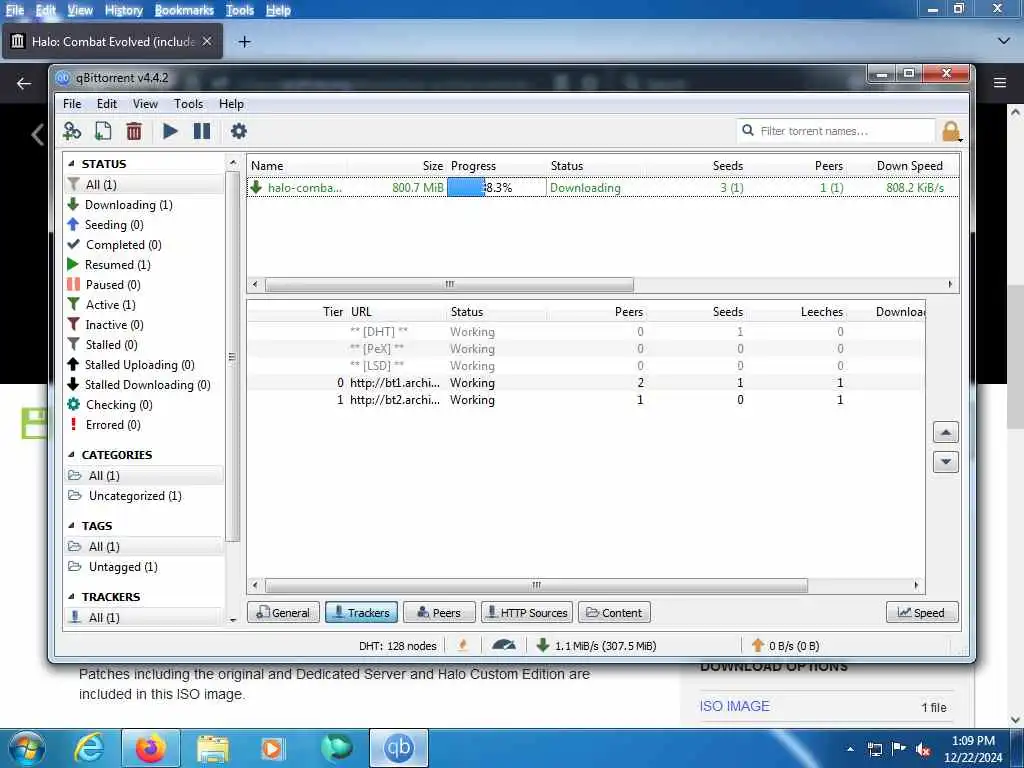The image size is (1024, 768).
Task: Click the torrent progress bar at 8.3%
Action: click(496, 187)
